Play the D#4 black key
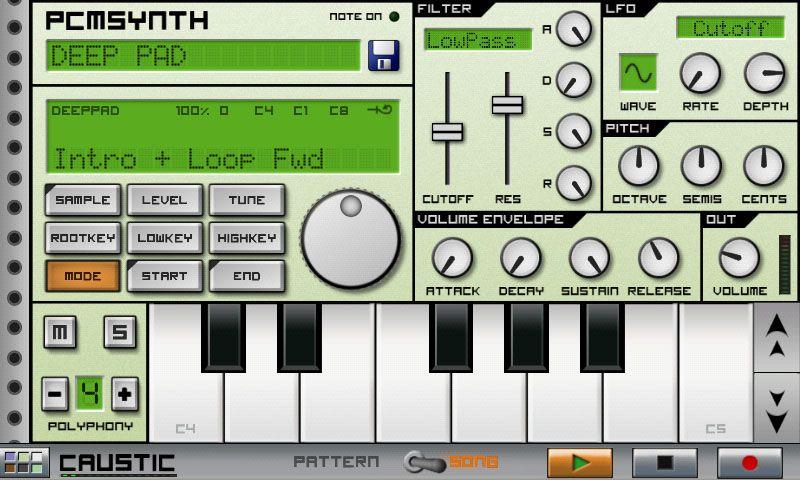Viewport: 800px width, 480px height. [299, 337]
